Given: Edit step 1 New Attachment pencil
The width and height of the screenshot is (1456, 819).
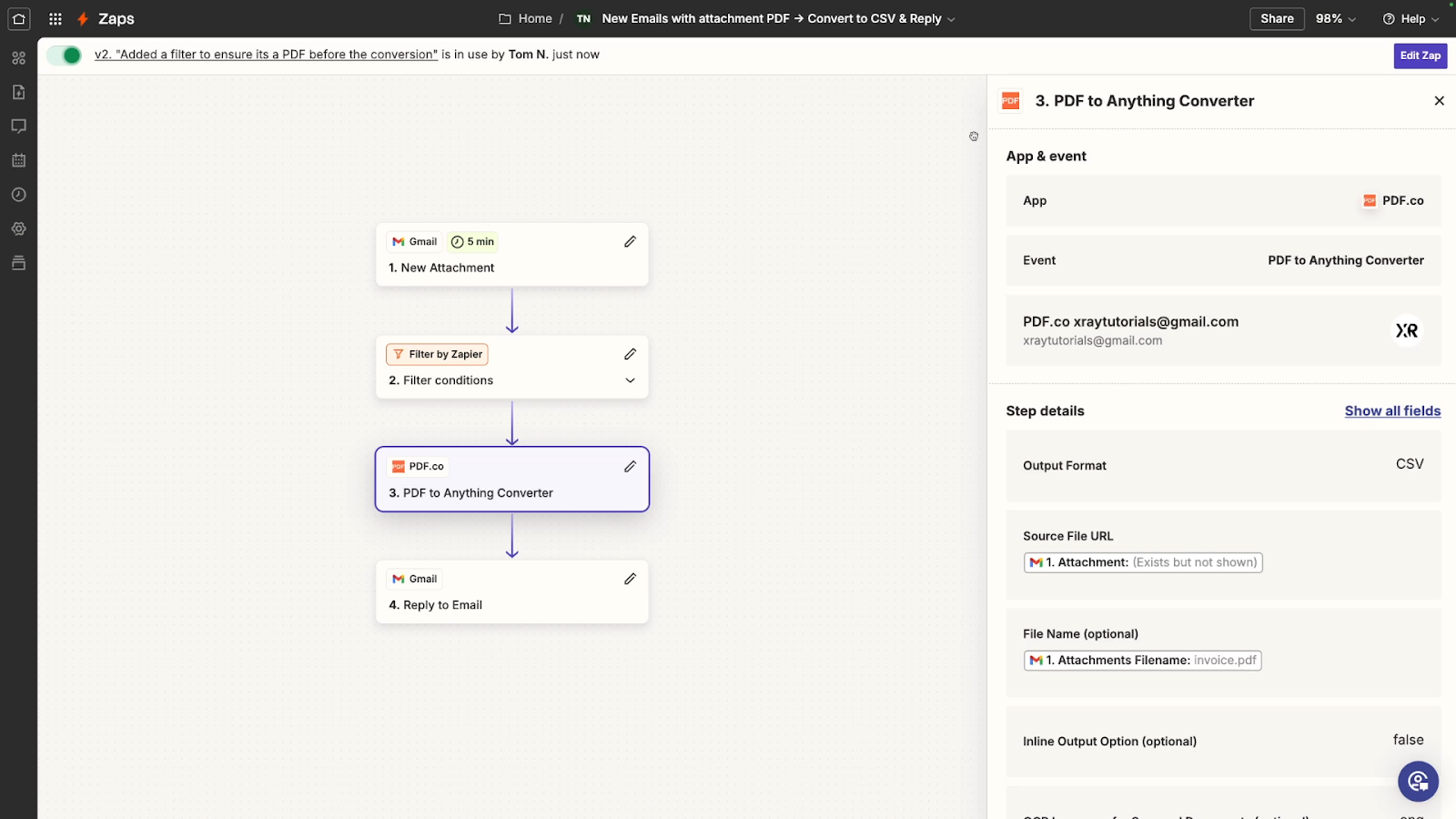Looking at the screenshot, I should (x=630, y=242).
